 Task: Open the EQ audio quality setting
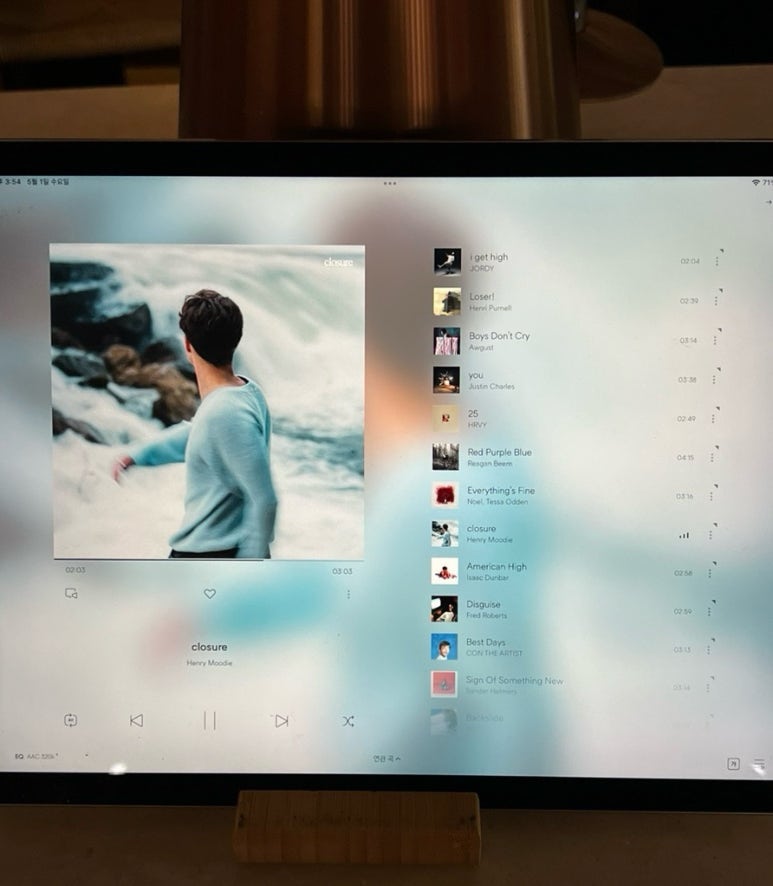36,756
